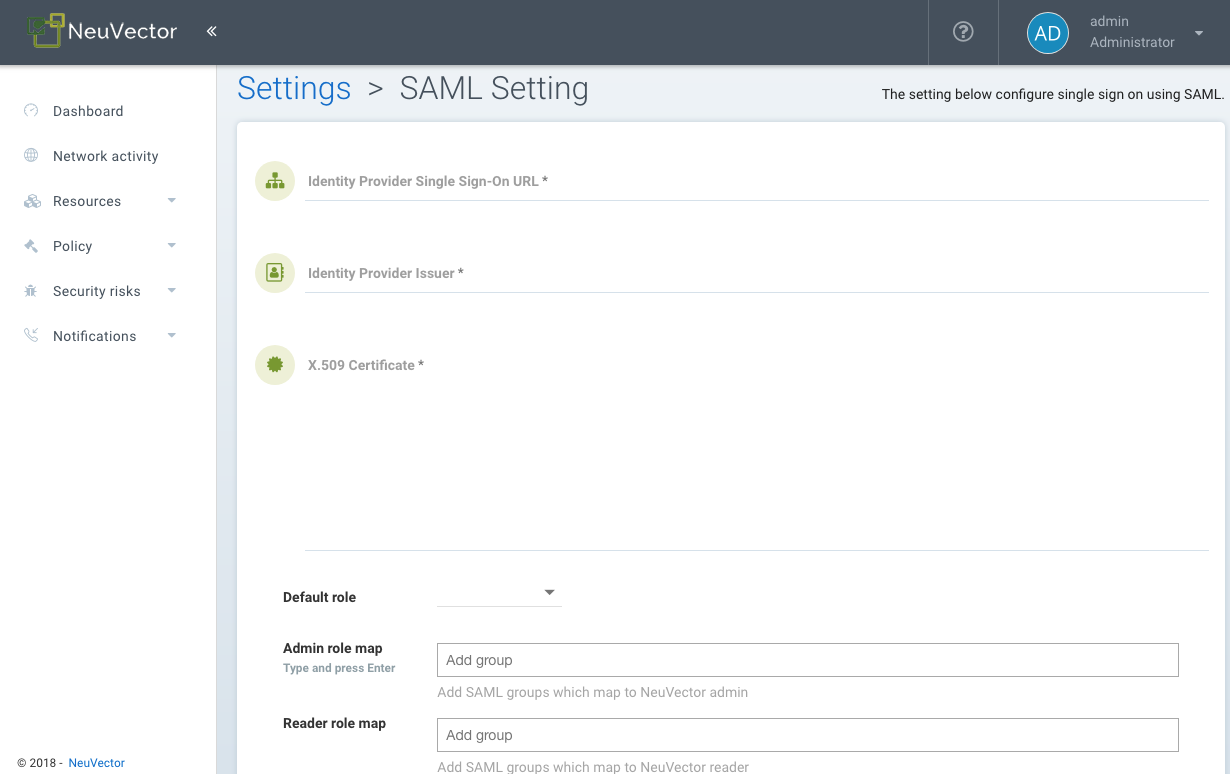Click the NeuVector copyright footer link
Screen dimensions: 1230x774
pyautogui.click(x=95, y=763)
